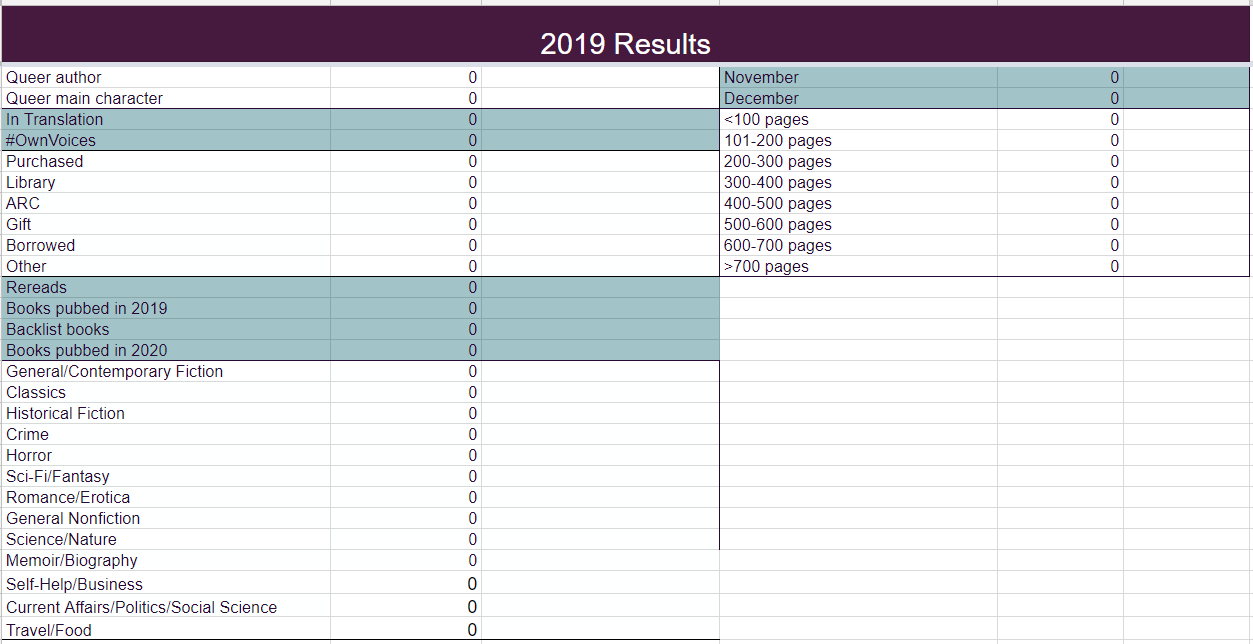This screenshot has width=1253, height=644.
Task: Click the "Travel/Food" genre cell
Action: (166, 630)
